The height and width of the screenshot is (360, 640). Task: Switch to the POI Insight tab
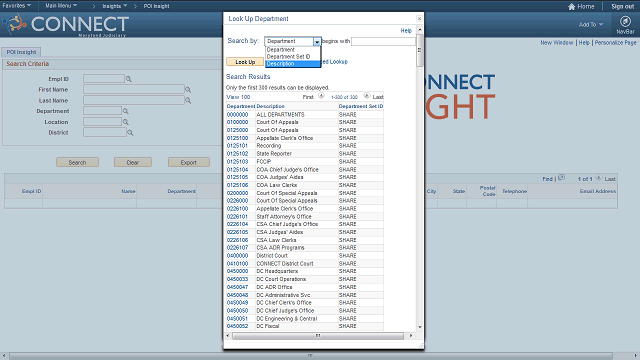[x=21, y=52]
